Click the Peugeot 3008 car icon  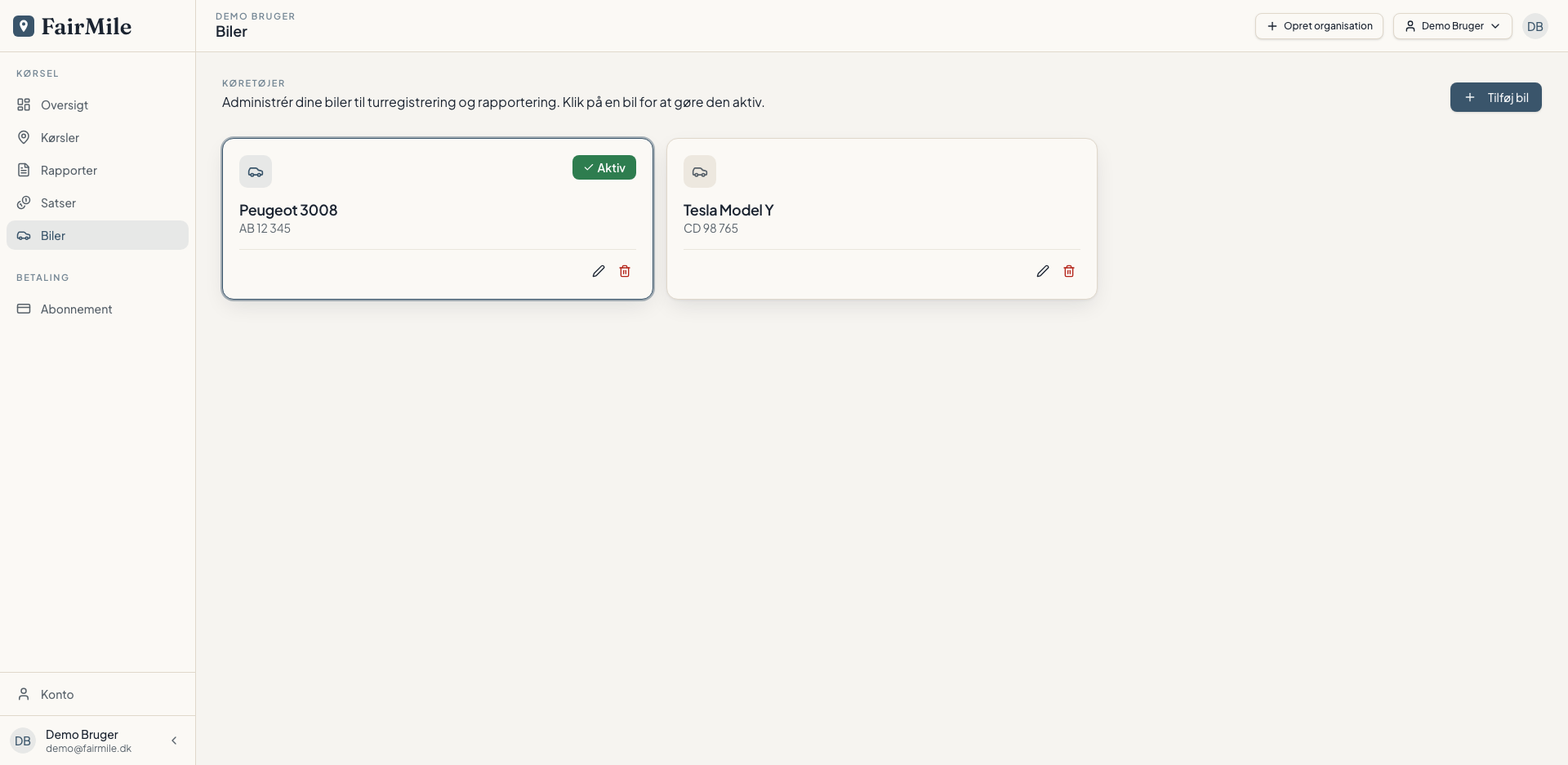click(256, 171)
